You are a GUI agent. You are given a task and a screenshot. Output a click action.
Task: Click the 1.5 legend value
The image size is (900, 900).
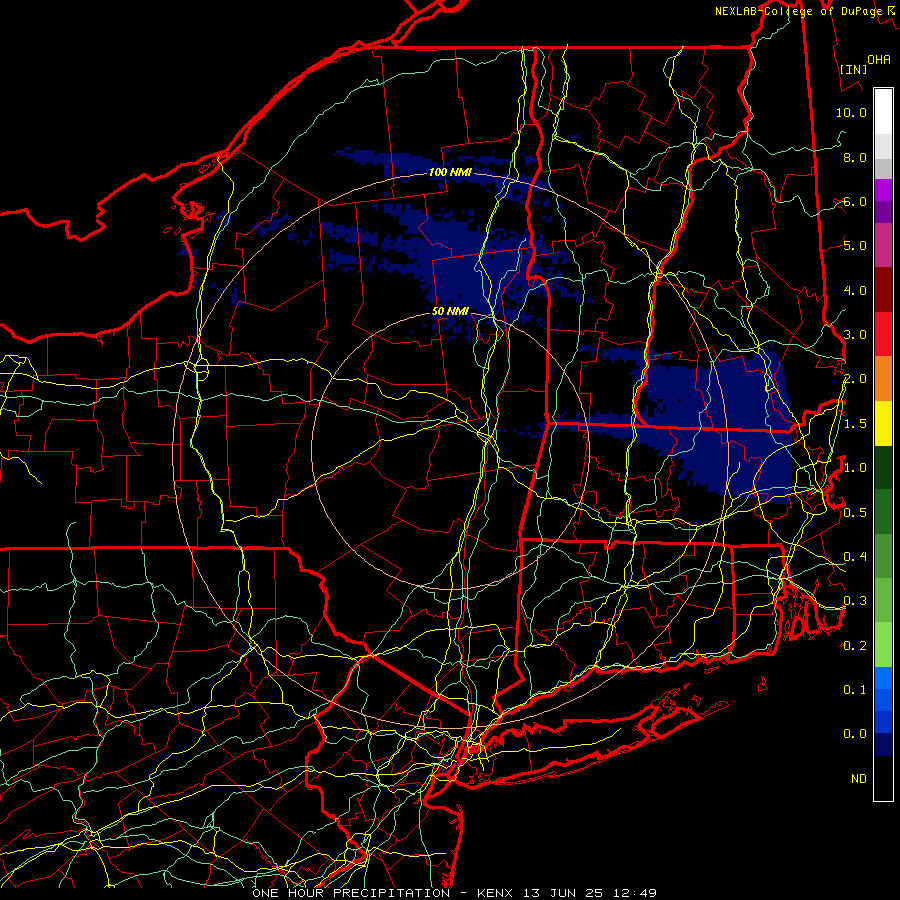pos(855,424)
